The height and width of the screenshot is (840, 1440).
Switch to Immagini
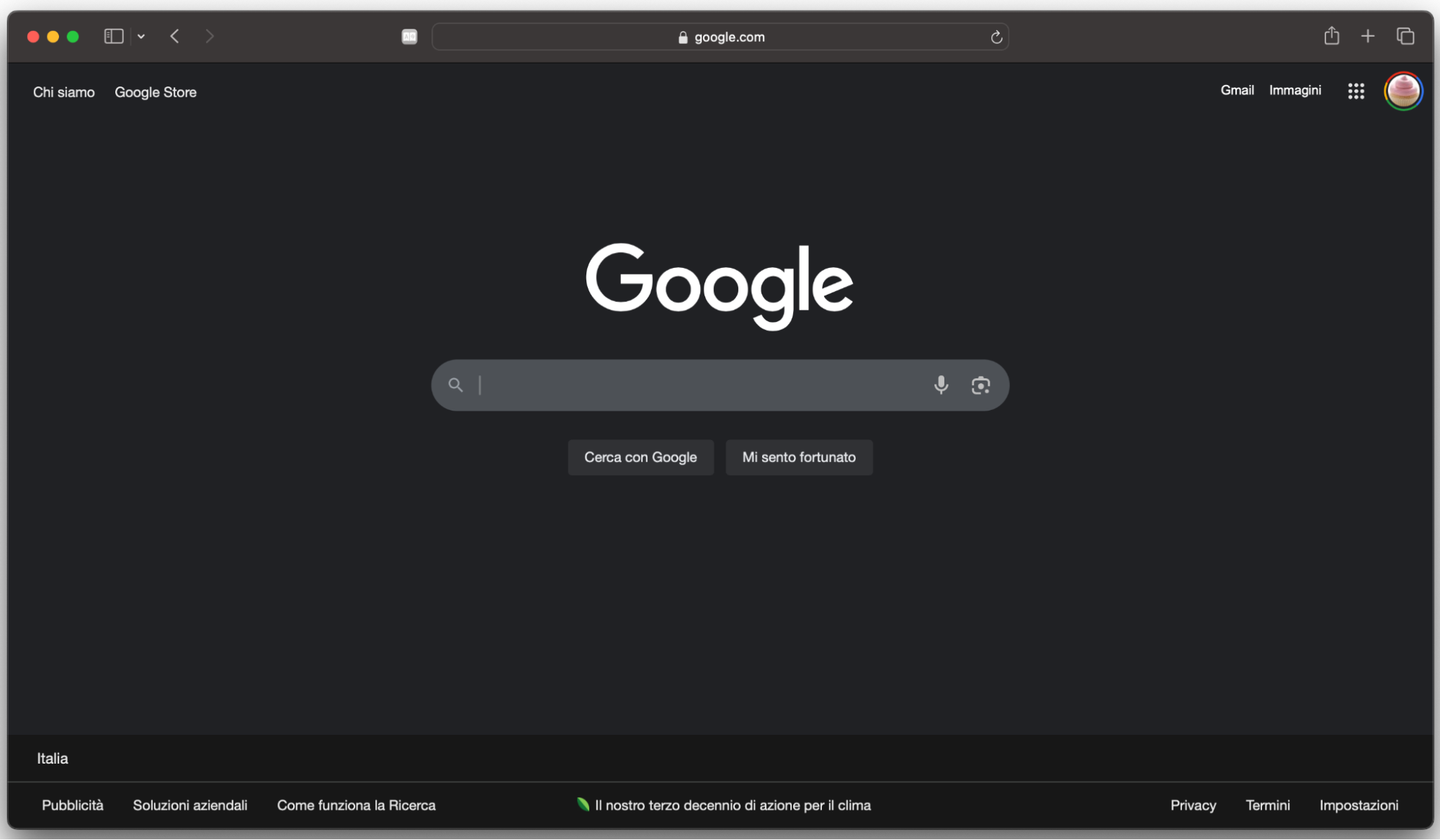(1294, 90)
